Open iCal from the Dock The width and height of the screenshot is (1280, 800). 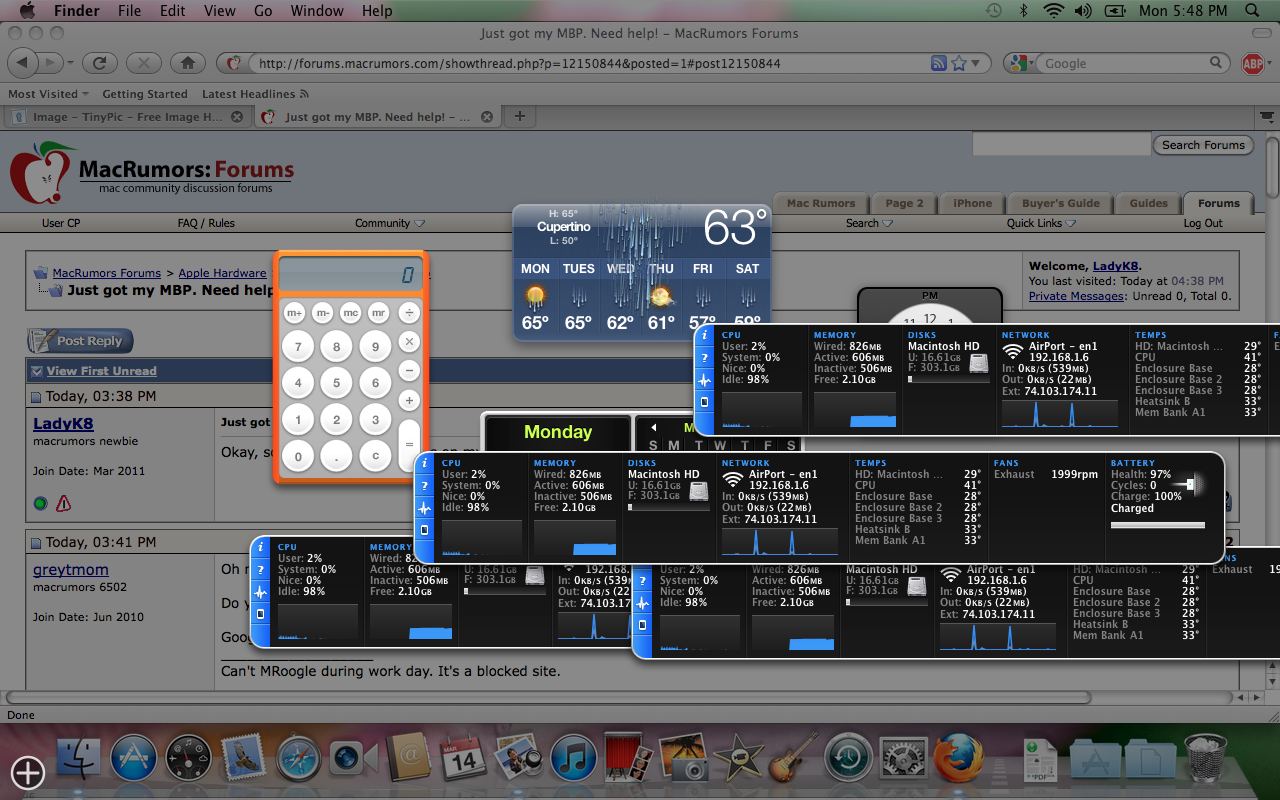point(462,759)
